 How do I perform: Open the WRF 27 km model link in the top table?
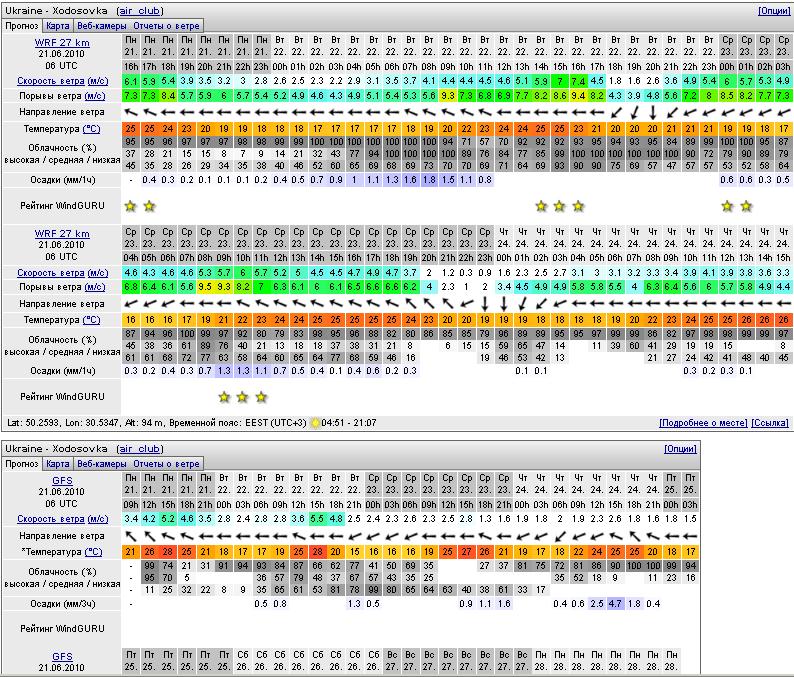click(x=62, y=43)
